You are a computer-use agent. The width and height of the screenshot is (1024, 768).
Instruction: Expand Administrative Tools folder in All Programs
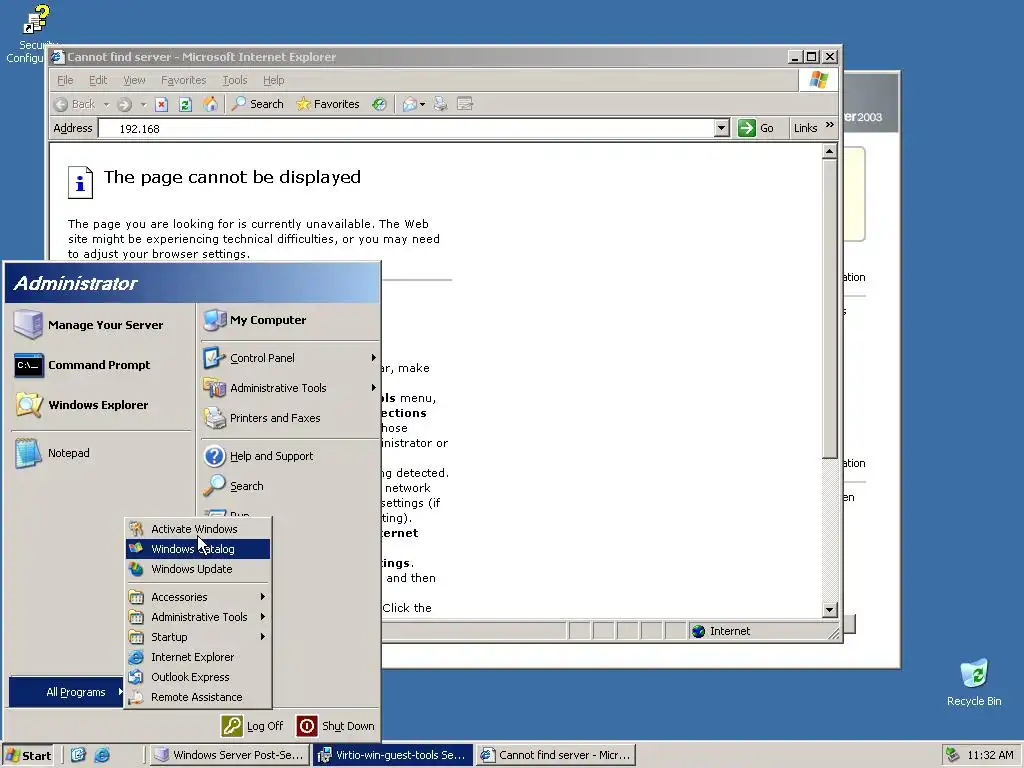coord(198,617)
